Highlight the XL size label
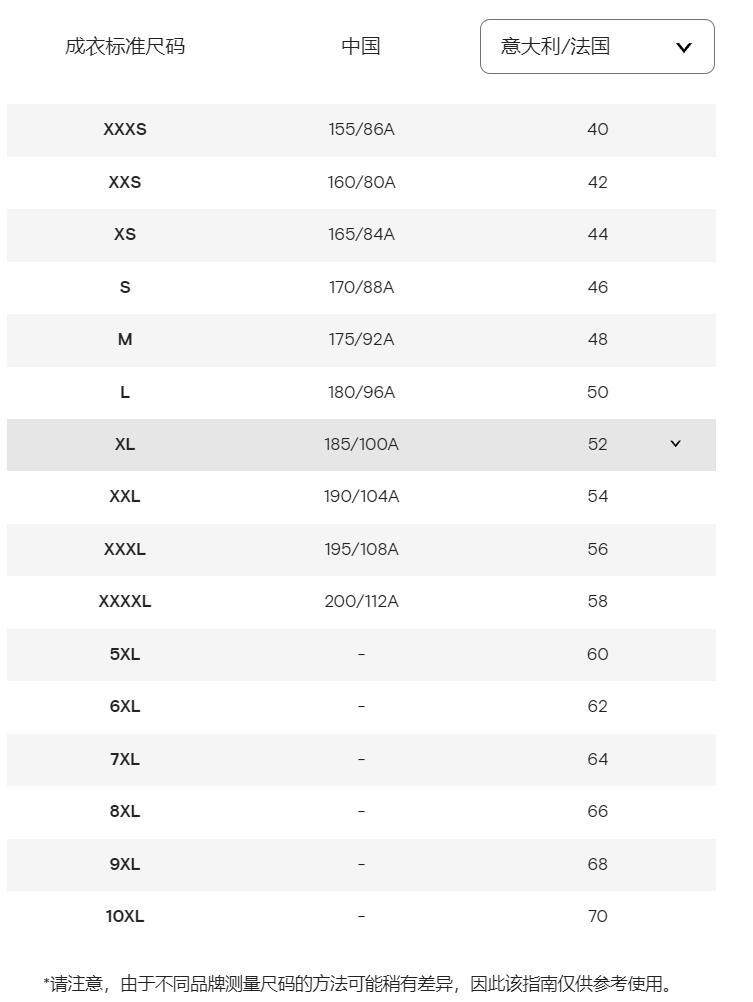Viewport: 753px width, 1002px height. coord(125,444)
